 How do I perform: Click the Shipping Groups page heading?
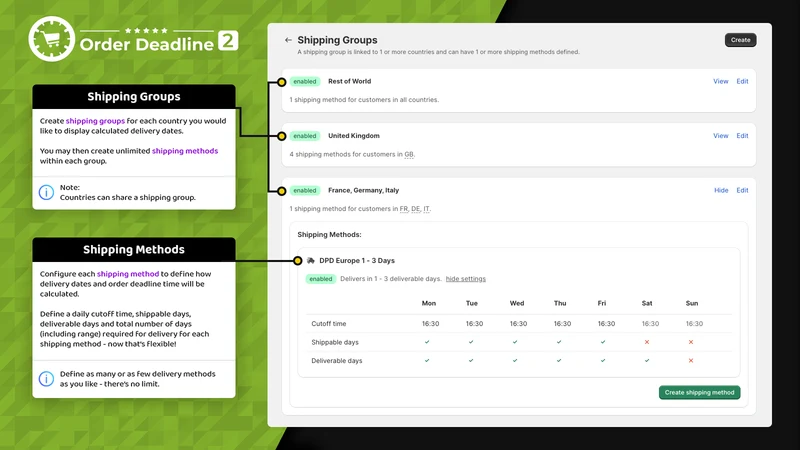click(x=337, y=40)
